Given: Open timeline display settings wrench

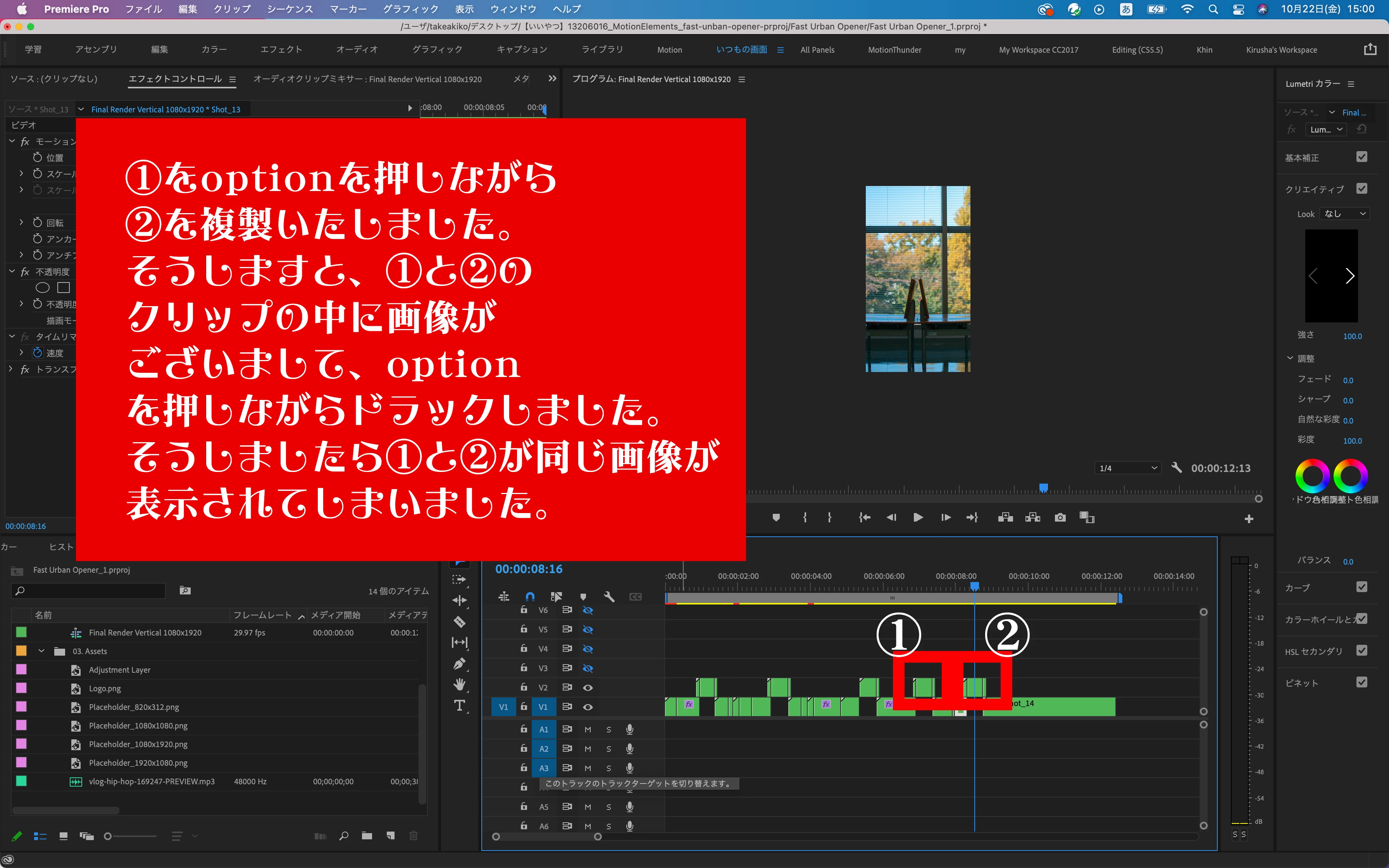Looking at the screenshot, I should [x=609, y=596].
